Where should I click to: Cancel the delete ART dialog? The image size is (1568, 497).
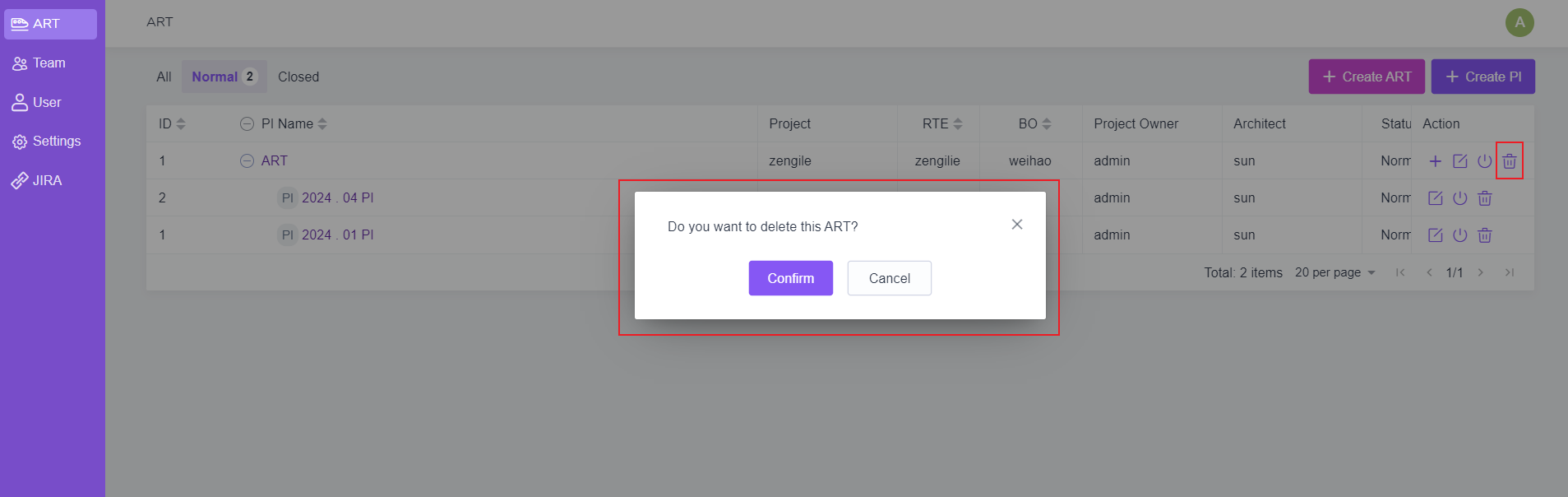889,278
